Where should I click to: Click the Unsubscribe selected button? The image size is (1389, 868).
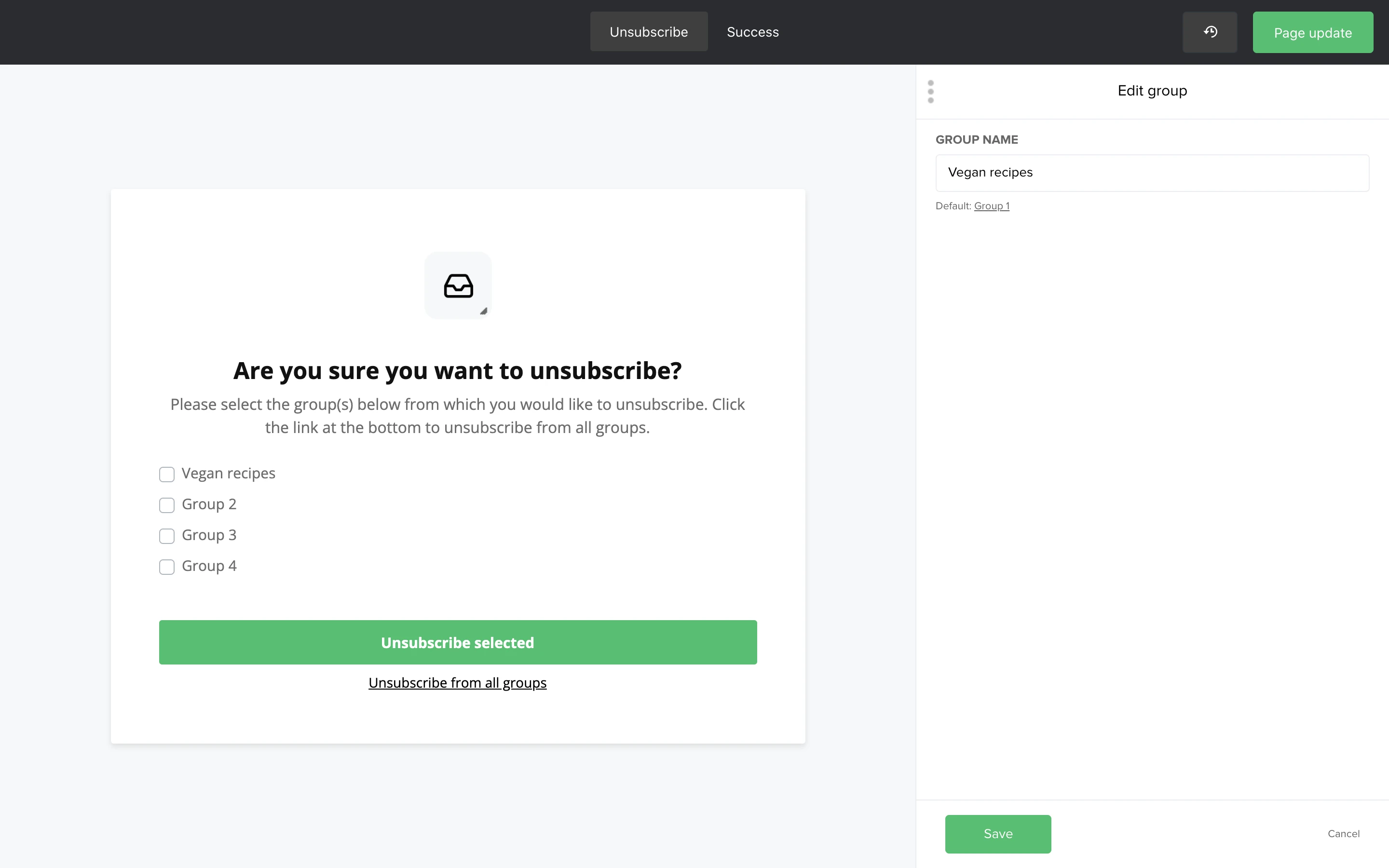click(457, 642)
